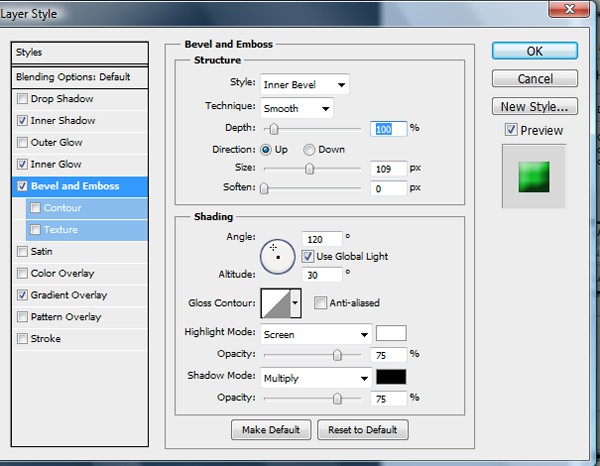This screenshot has width=600, height=466.
Task: Click the Shadow Opacity input field
Action: coord(388,399)
